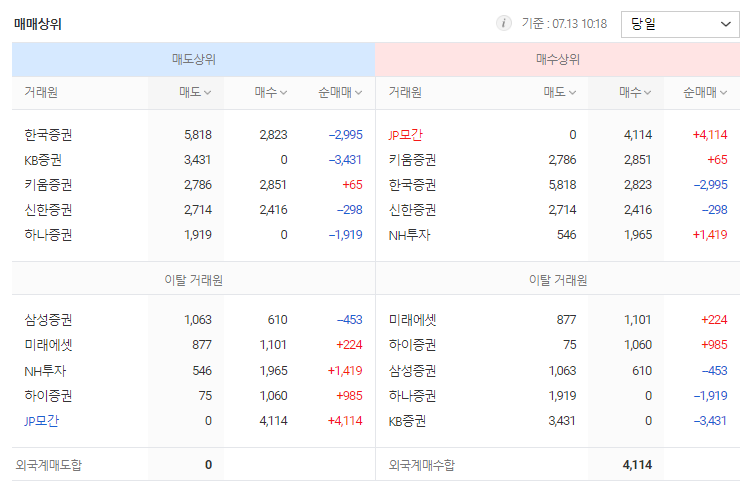Click 한국증권 in 매수상위 list

(412, 185)
